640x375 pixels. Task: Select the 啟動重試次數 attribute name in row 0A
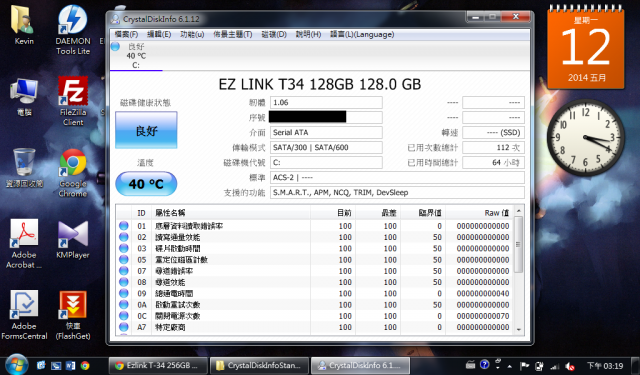tap(178, 304)
